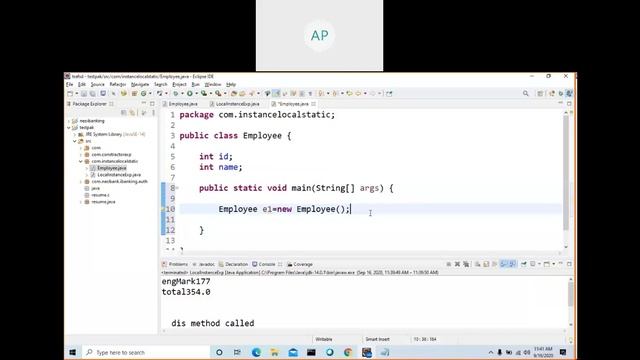This screenshot has height=360, width=640.
Task: Open Chrome from the taskbar
Action: coord(348,352)
